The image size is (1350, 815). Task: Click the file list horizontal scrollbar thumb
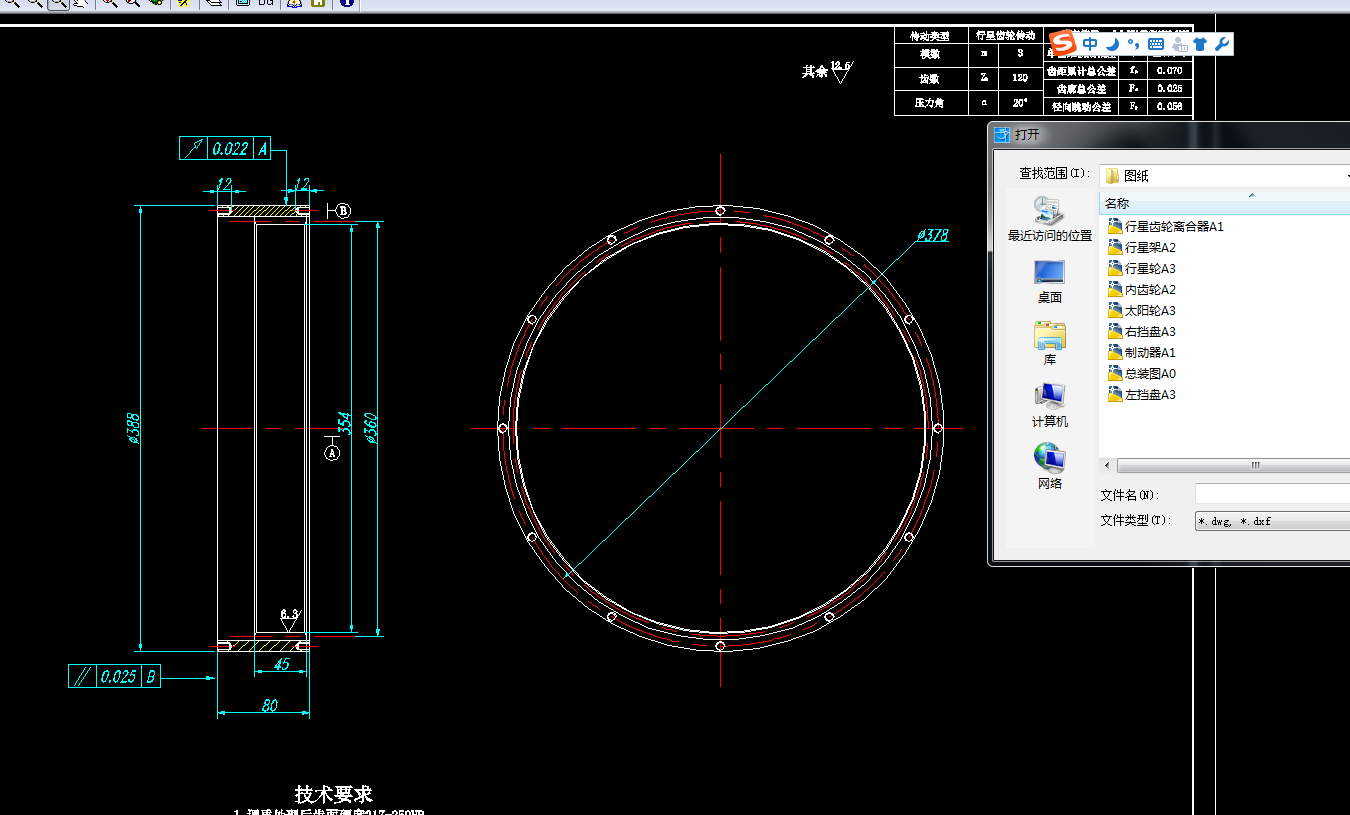[1235, 466]
